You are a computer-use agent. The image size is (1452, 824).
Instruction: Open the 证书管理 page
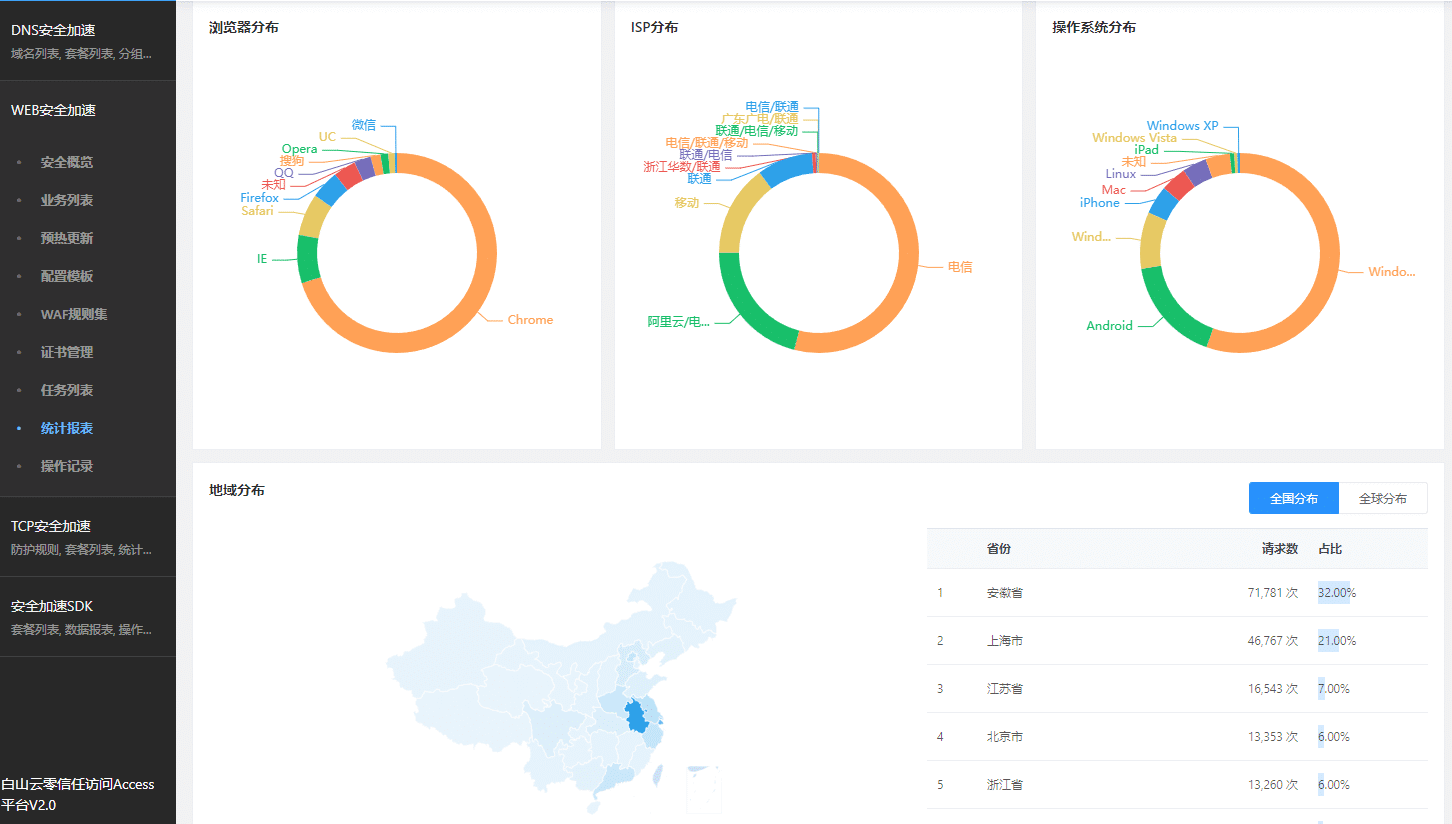point(67,352)
